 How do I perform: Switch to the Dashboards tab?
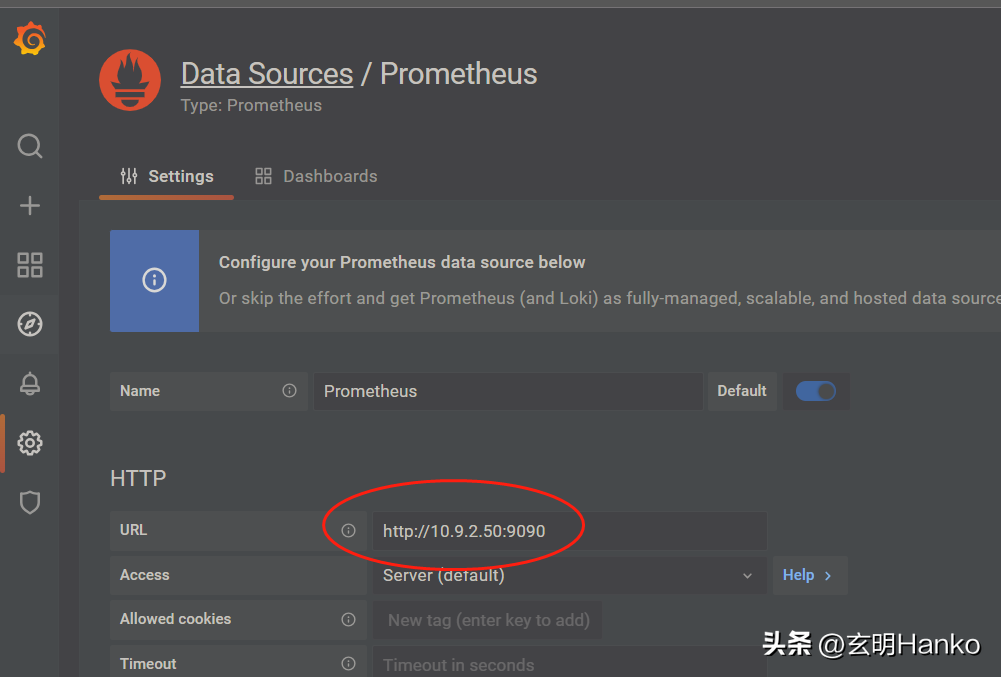pos(316,176)
